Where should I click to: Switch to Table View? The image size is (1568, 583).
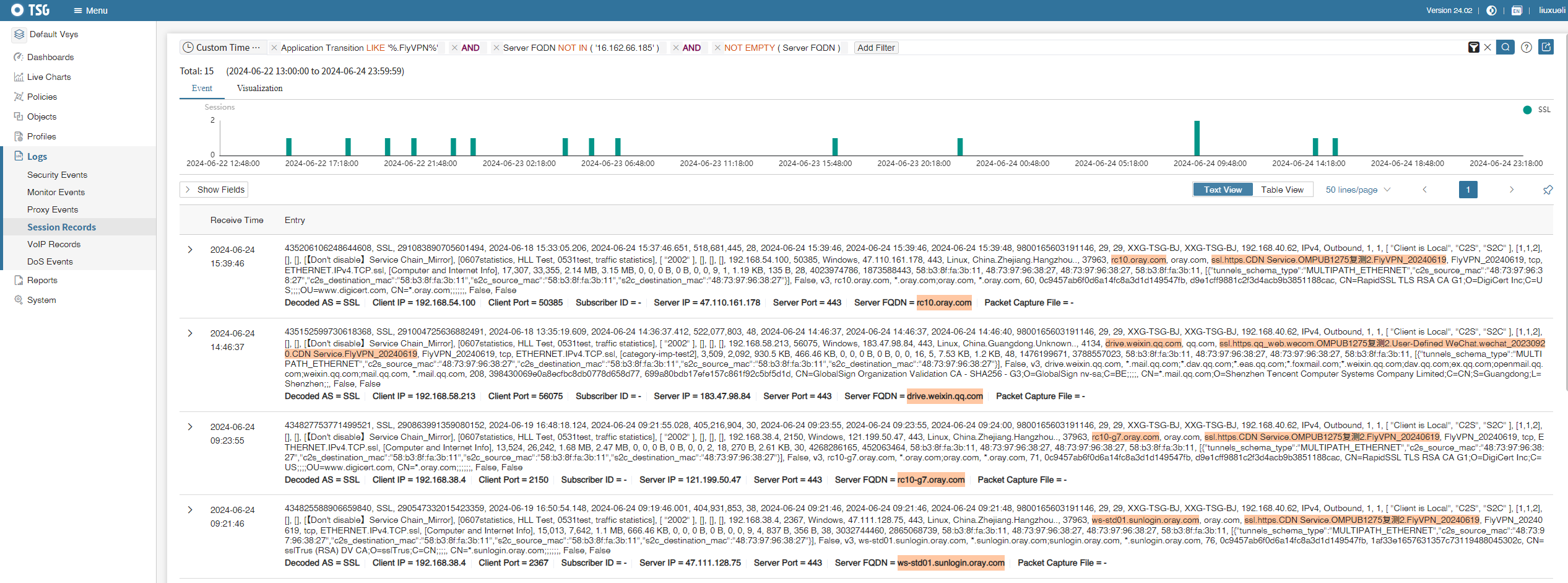[x=1282, y=190]
